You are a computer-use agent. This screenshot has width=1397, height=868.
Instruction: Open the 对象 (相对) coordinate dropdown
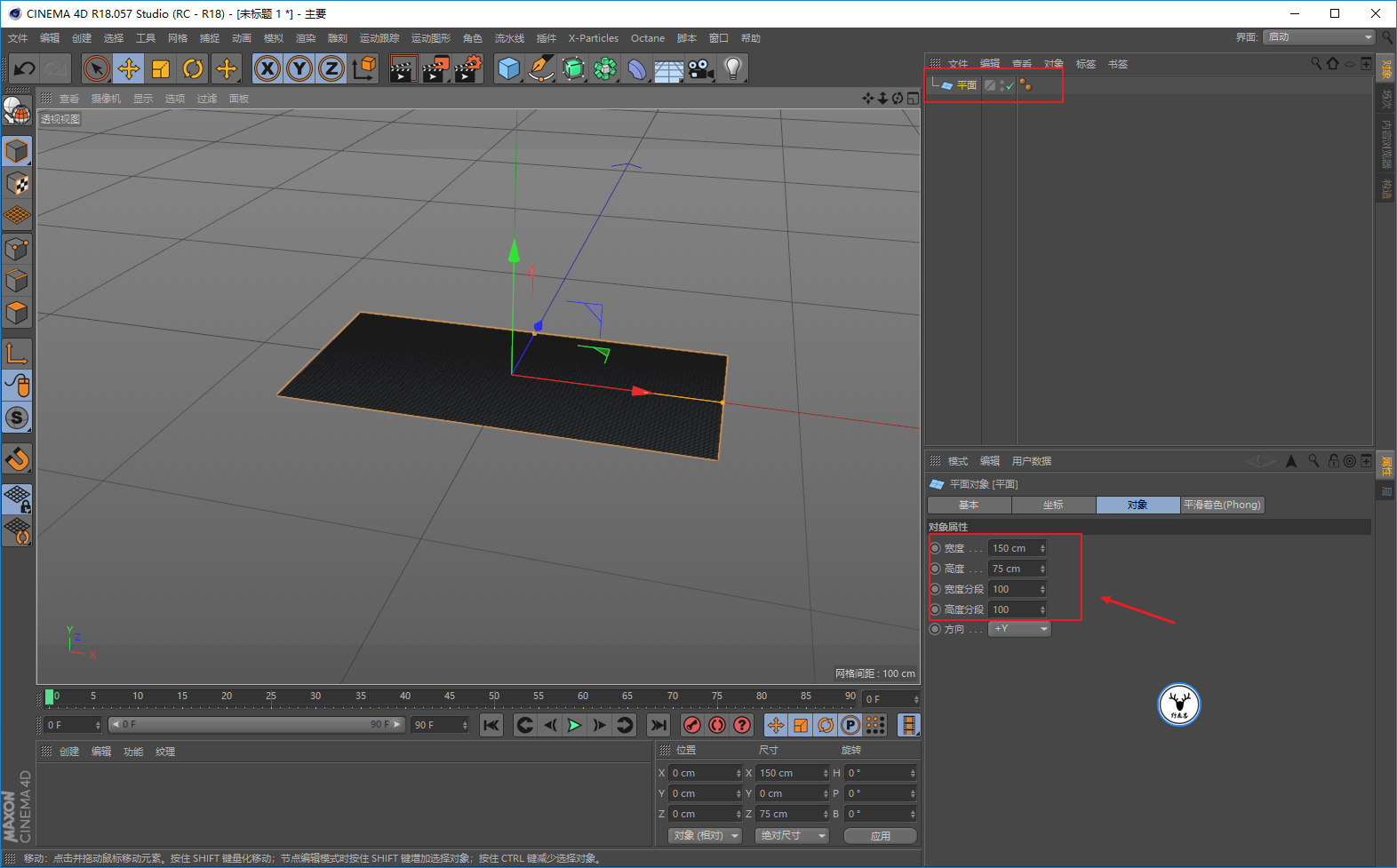[705, 836]
